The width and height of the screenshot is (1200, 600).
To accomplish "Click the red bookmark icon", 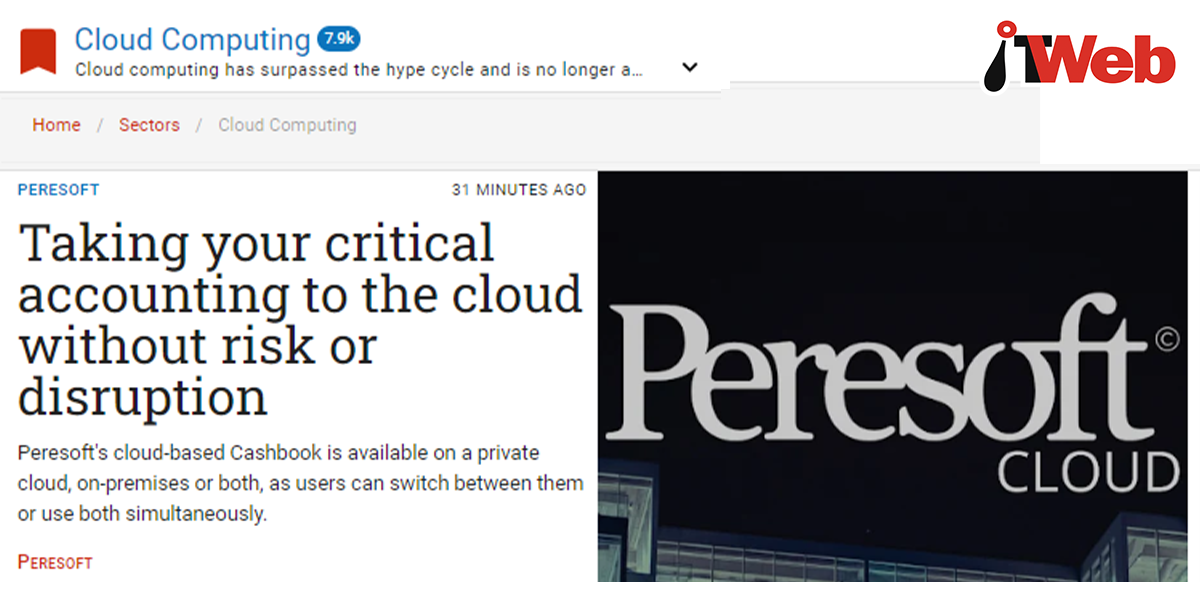I will click(x=38, y=52).
